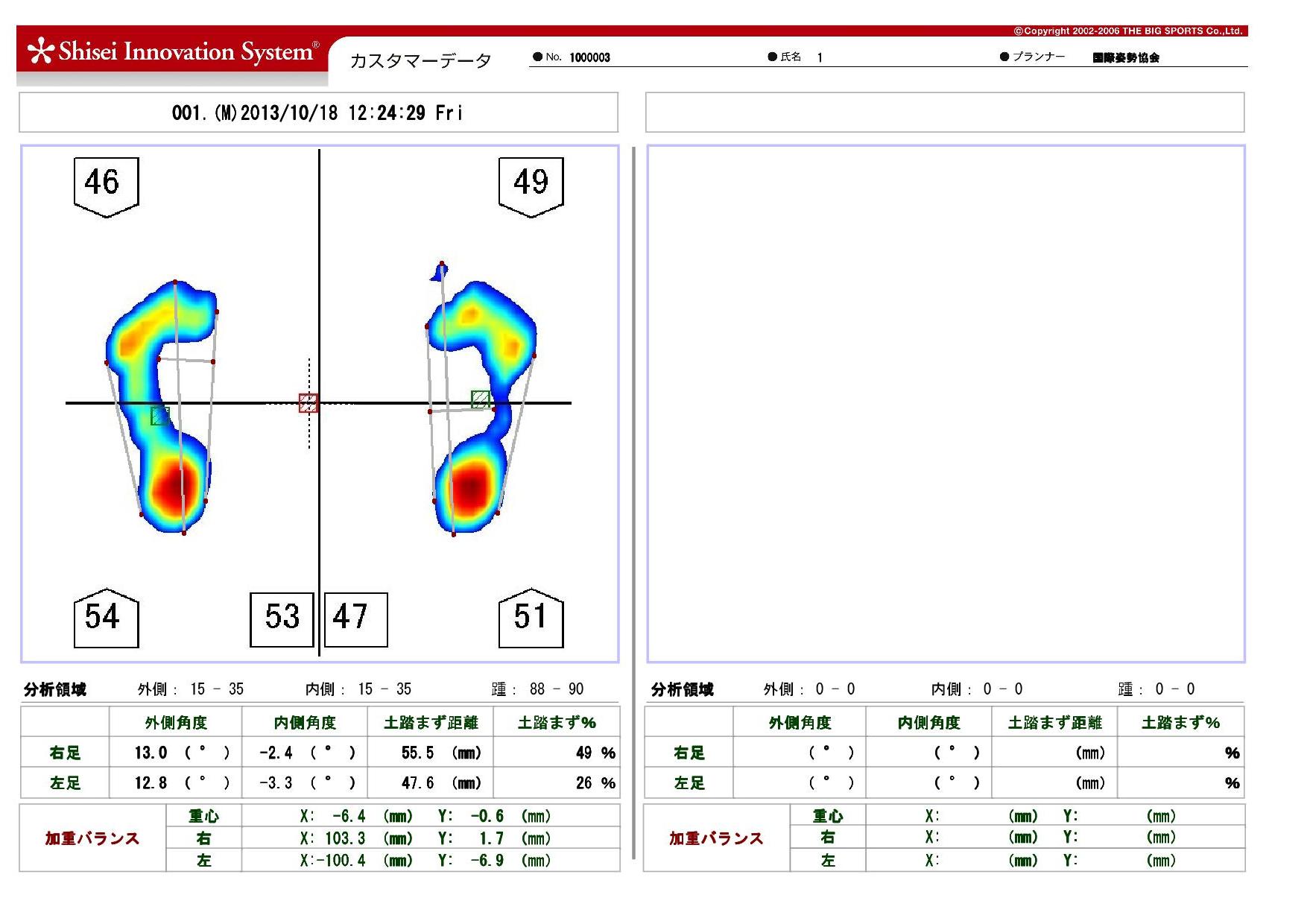Select the center box showing 47
This screenshot has width=1307, height=924.
356,618
